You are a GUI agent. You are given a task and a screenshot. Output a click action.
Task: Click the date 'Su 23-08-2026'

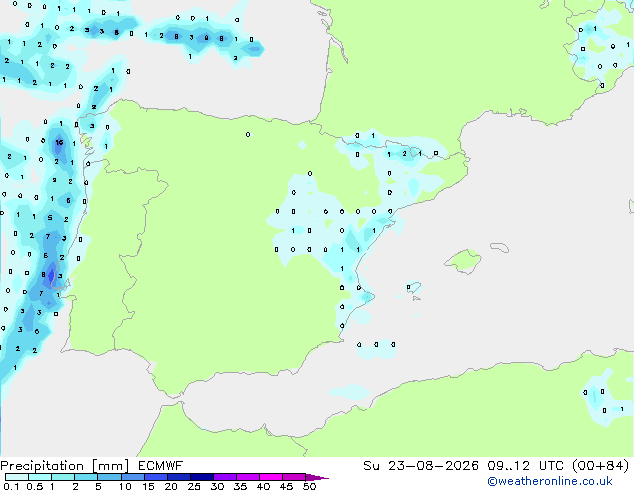click(421, 466)
